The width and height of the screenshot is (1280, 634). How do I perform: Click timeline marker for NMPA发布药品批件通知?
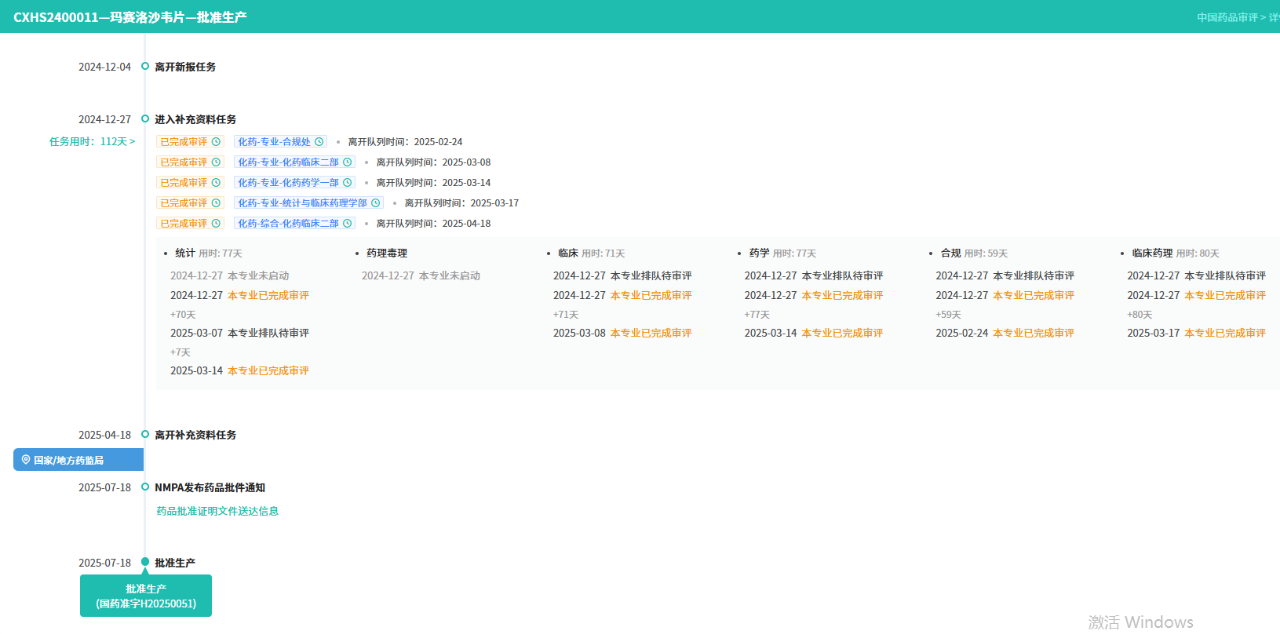pos(145,487)
